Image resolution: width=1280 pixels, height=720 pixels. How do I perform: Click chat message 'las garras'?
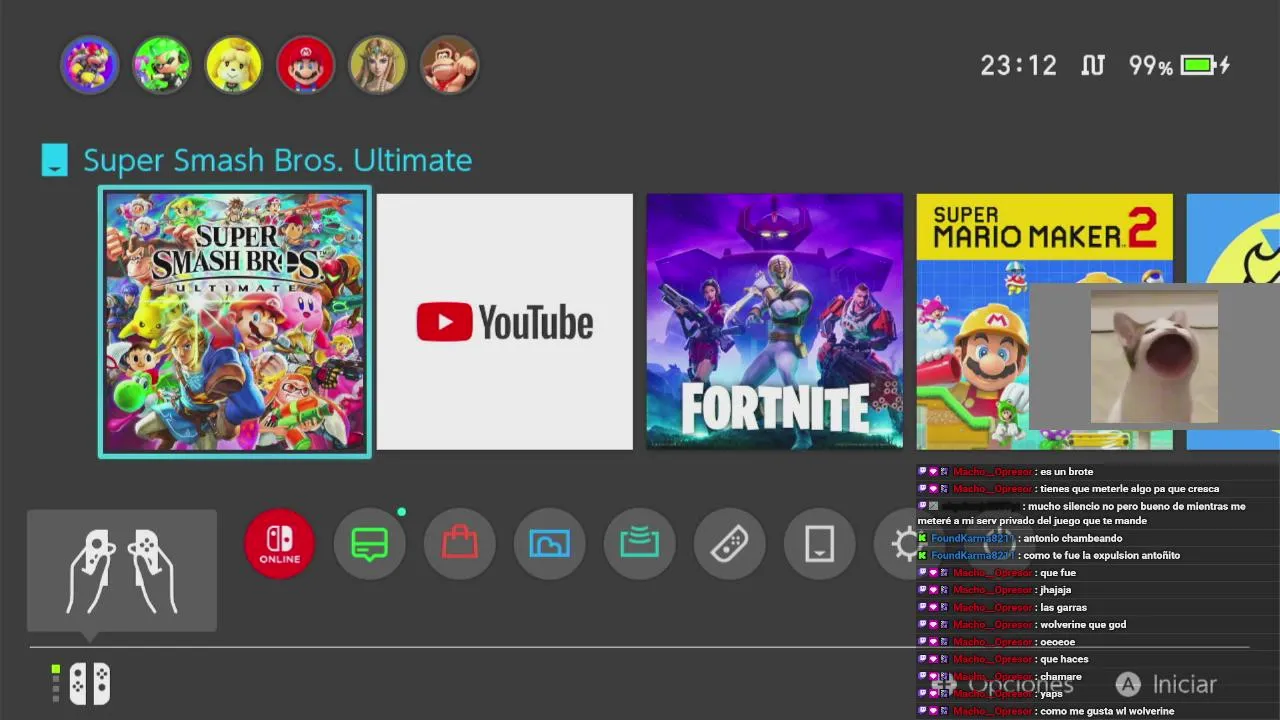coord(1063,608)
